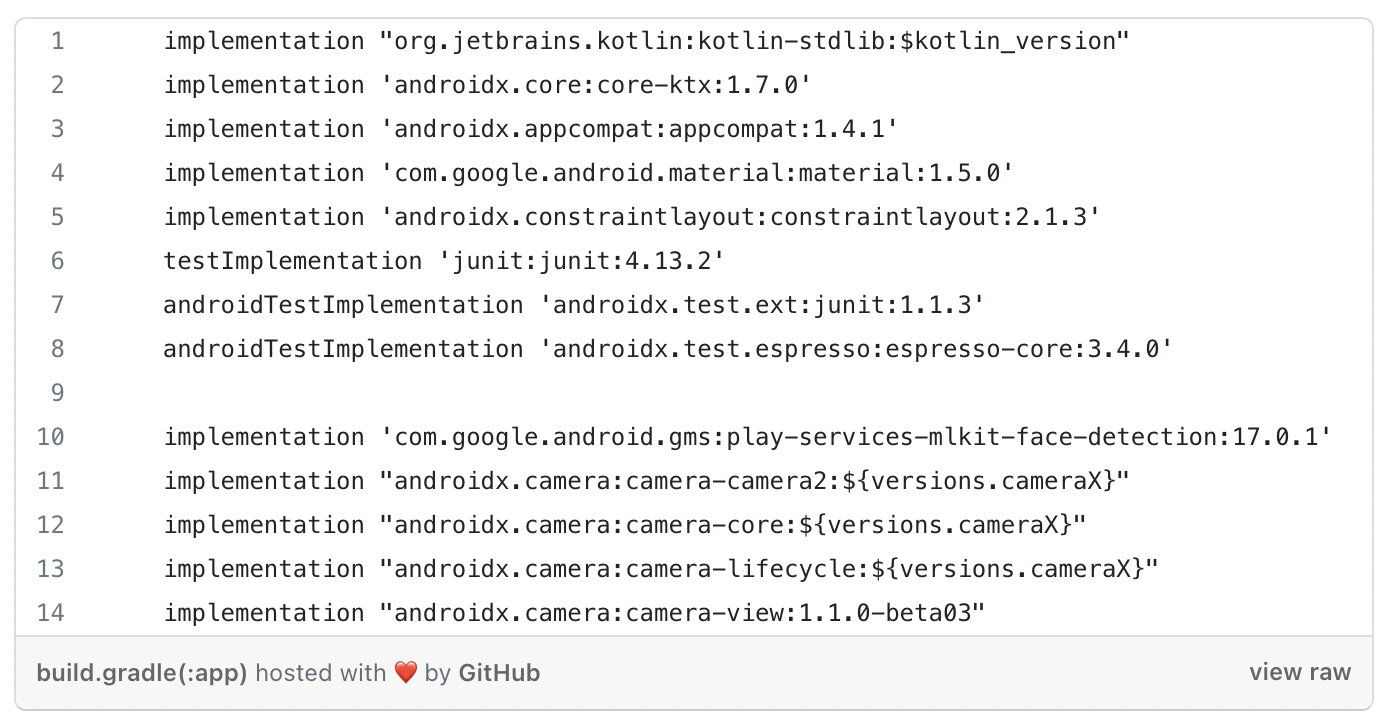Click the camera-core dependency string
Screen dimensions: 1388x726
(733, 525)
